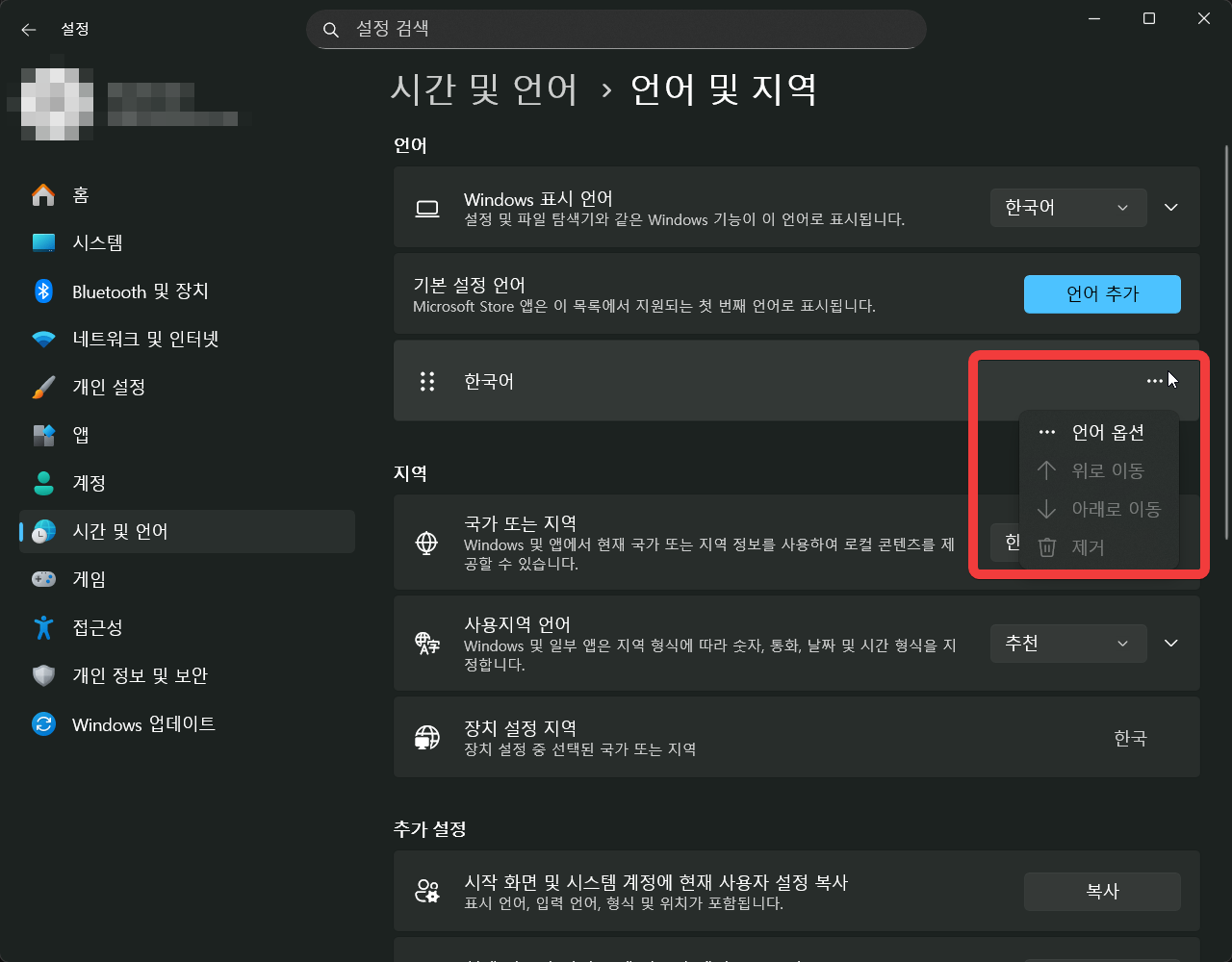This screenshot has height=962, width=1232.
Task: Click the Windows 표시 언어 laptop icon
Action: tap(426, 208)
